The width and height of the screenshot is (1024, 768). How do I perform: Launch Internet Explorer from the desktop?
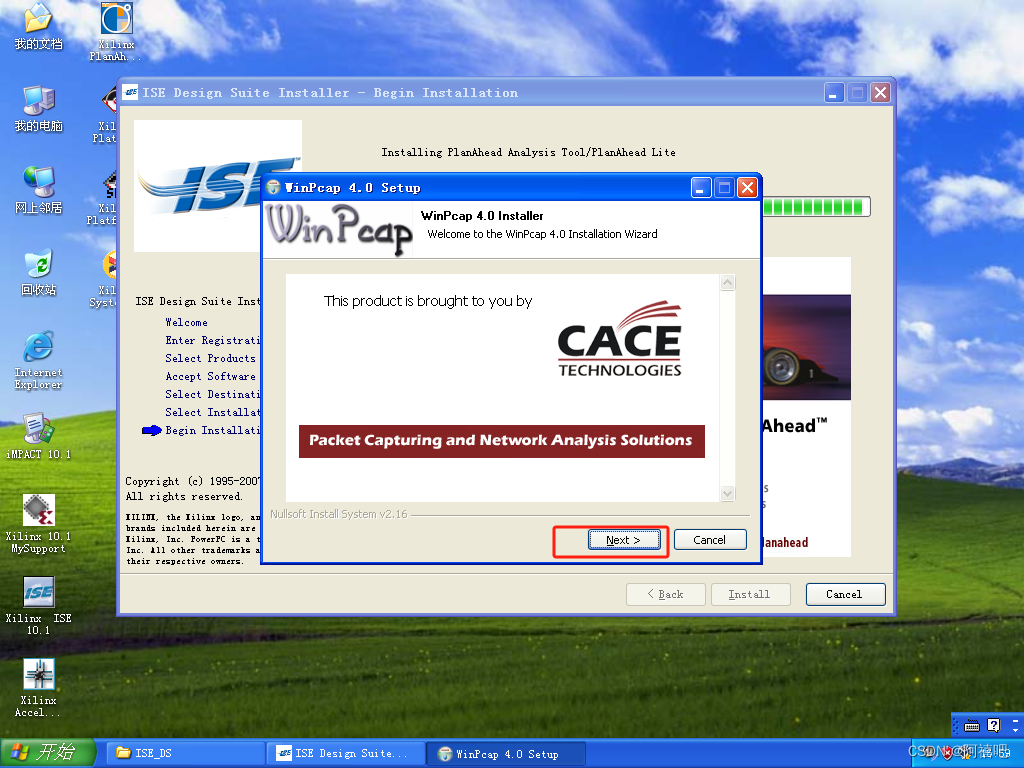[39, 360]
